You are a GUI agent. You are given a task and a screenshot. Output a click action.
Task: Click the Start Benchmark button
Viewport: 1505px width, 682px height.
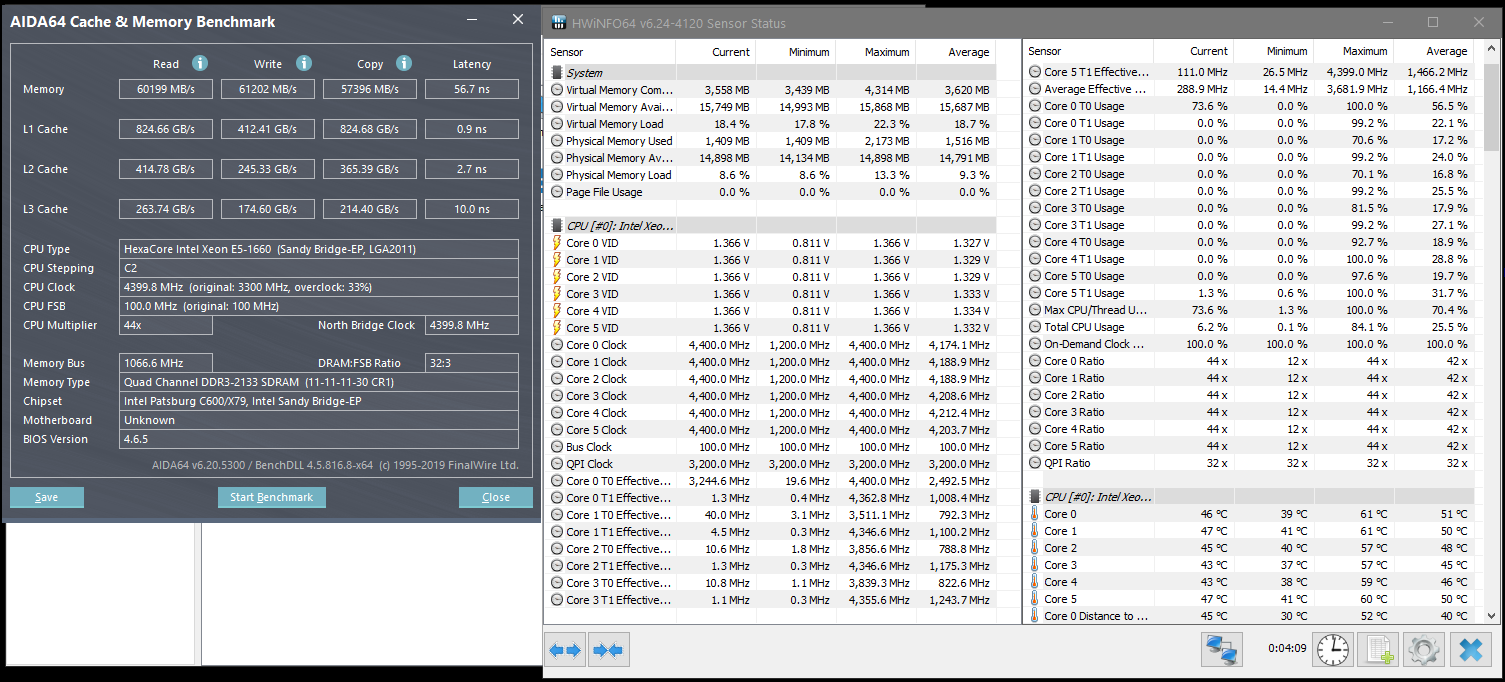(x=272, y=497)
